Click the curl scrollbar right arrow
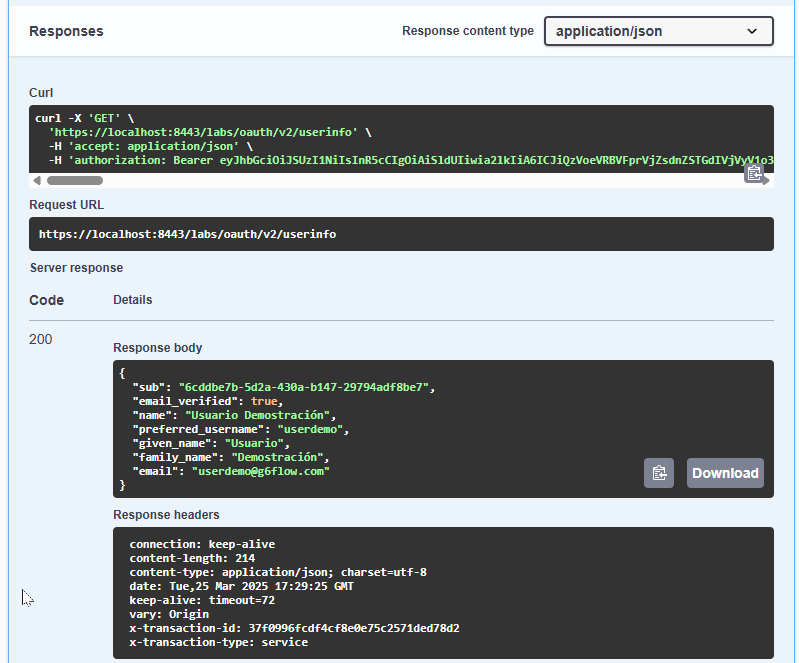The height and width of the screenshot is (663, 799). [766, 181]
